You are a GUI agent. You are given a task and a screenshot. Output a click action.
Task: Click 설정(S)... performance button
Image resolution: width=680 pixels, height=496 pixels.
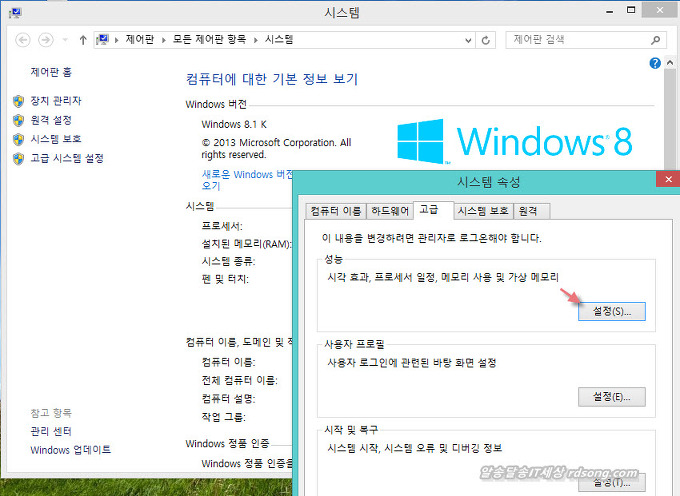(x=611, y=311)
